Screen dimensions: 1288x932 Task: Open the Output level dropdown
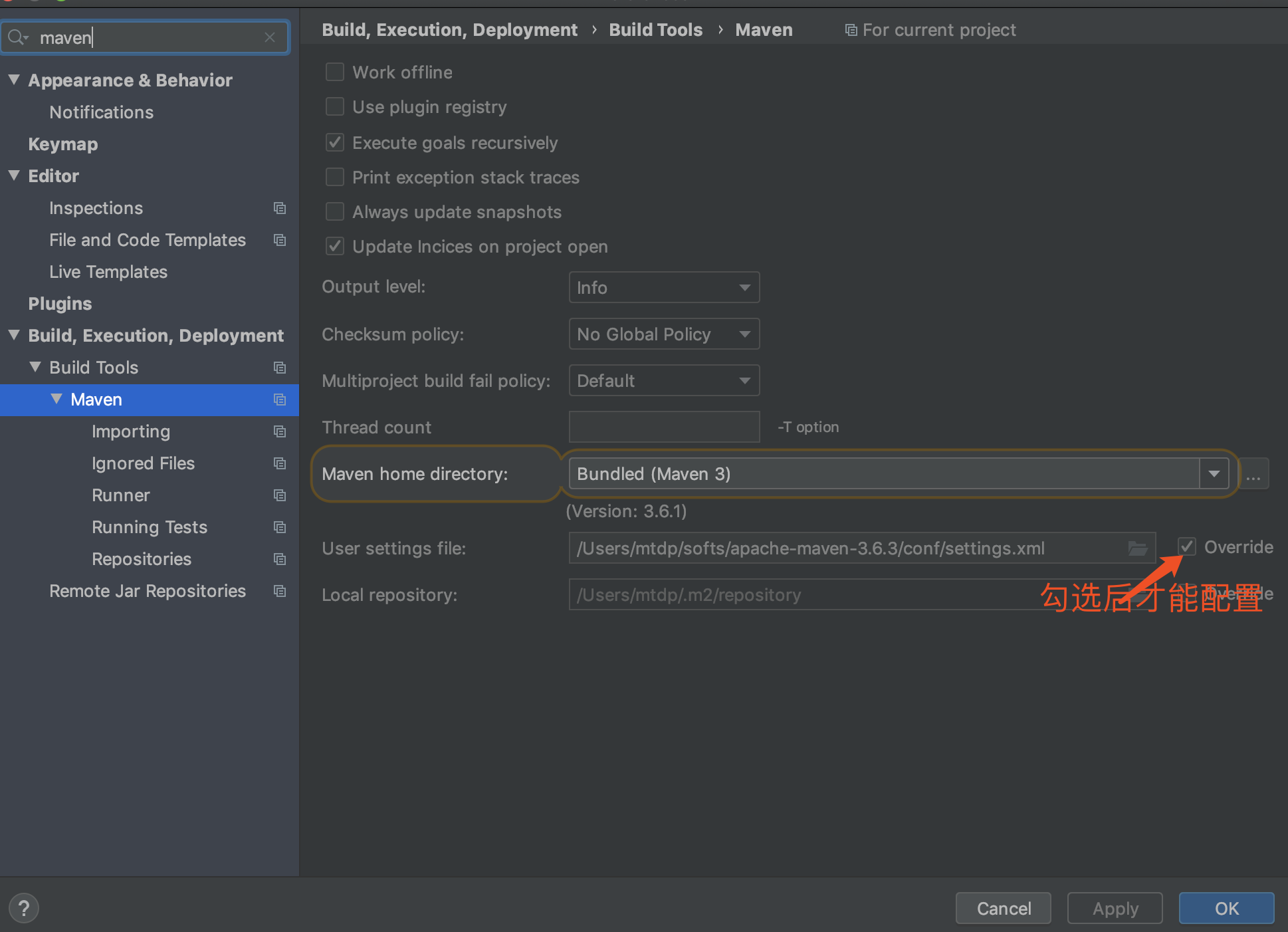click(x=663, y=287)
